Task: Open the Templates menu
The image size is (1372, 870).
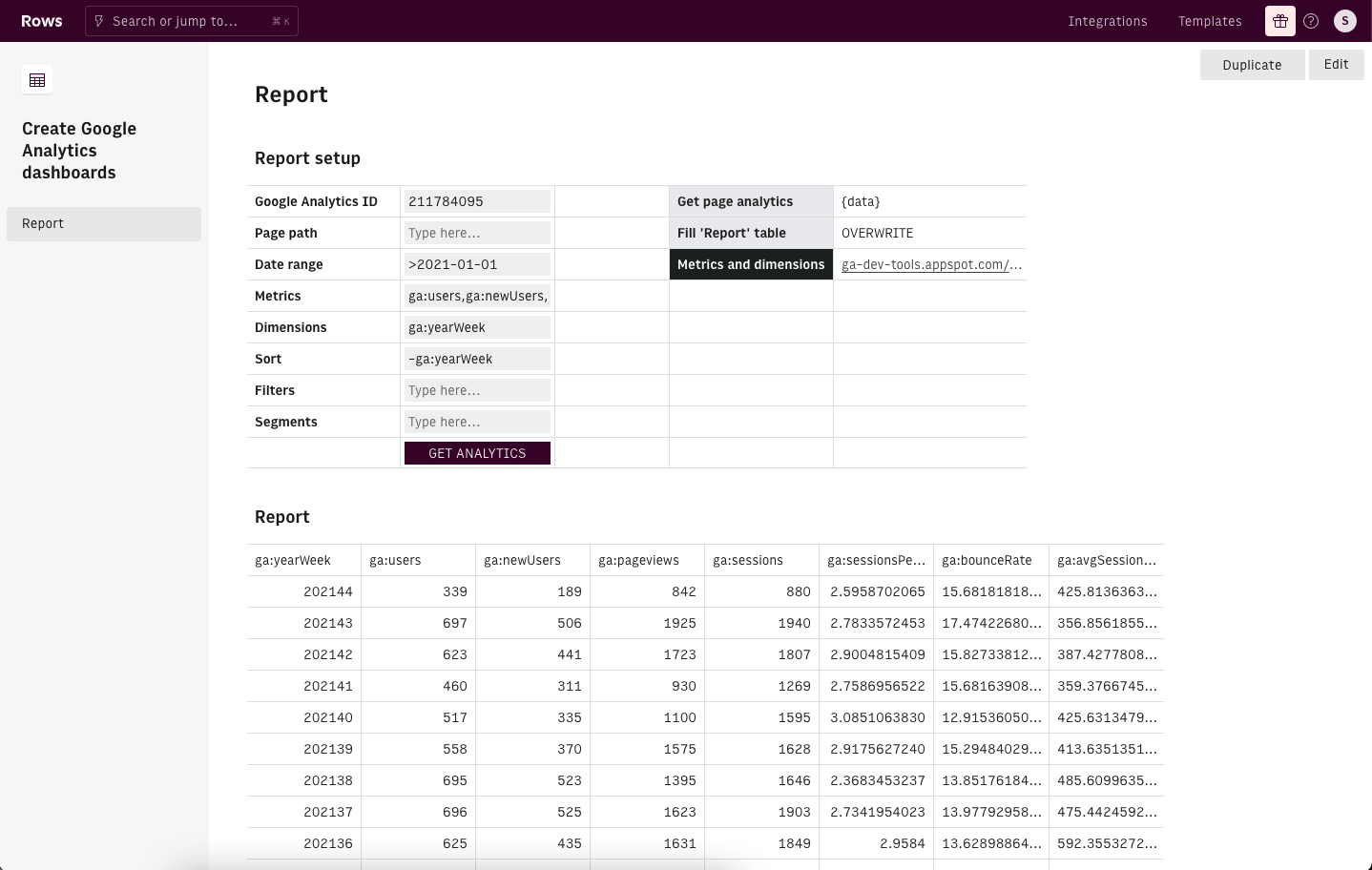Action: (x=1210, y=21)
